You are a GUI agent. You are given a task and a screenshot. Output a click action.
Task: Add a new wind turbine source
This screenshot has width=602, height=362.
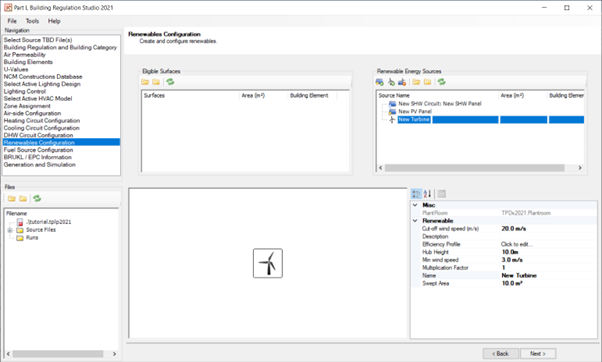(x=391, y=82)
